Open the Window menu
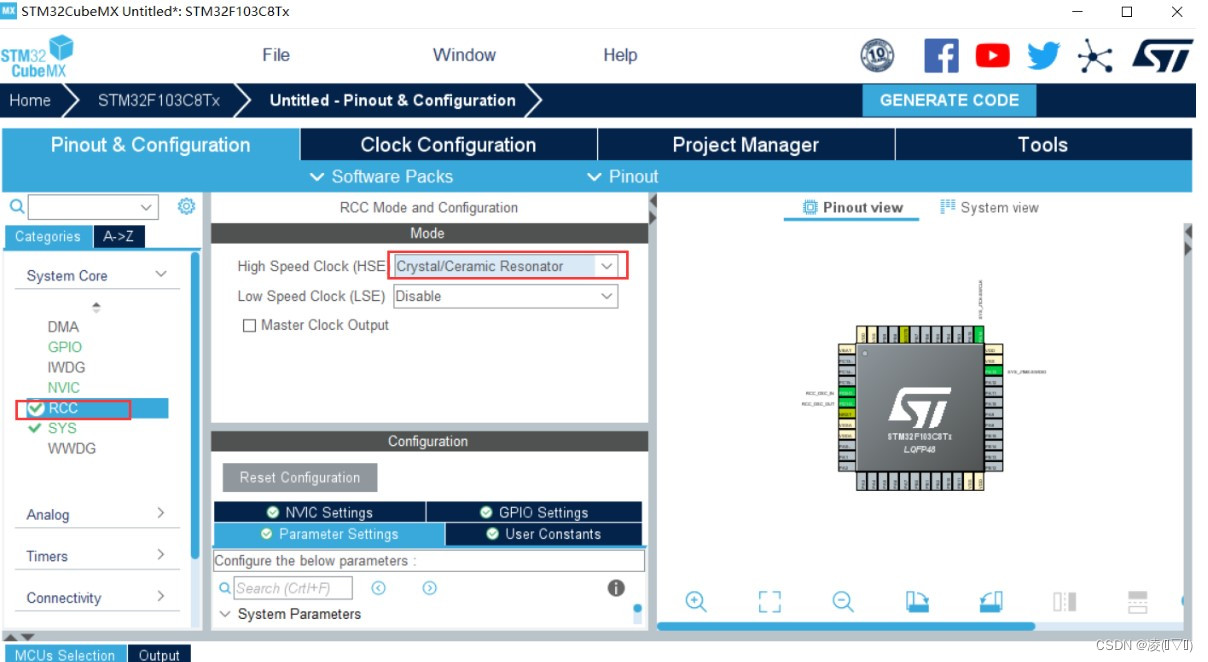Screen dimensions: 1208x662 point(464,55)
